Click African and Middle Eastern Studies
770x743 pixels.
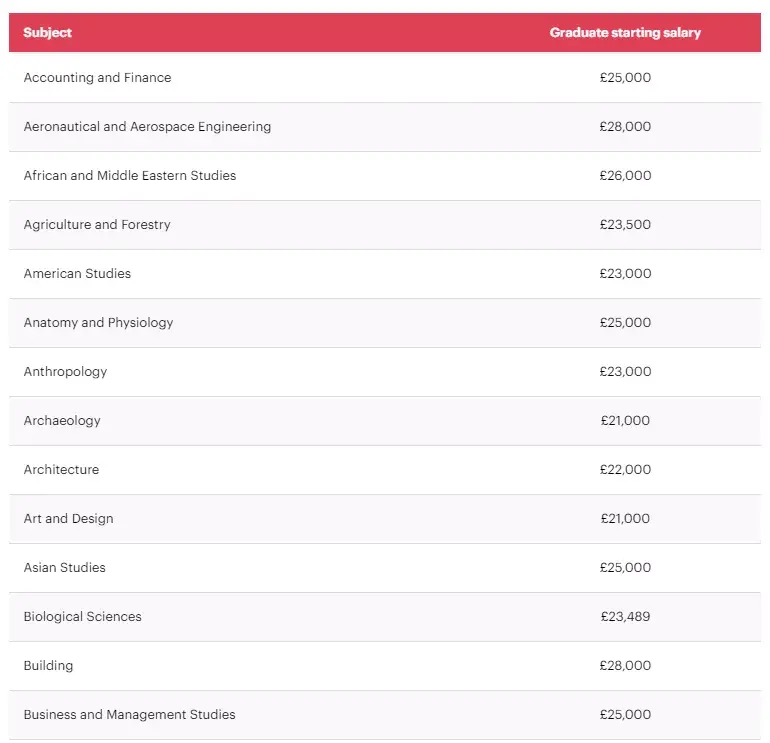[x=130, y=175]
